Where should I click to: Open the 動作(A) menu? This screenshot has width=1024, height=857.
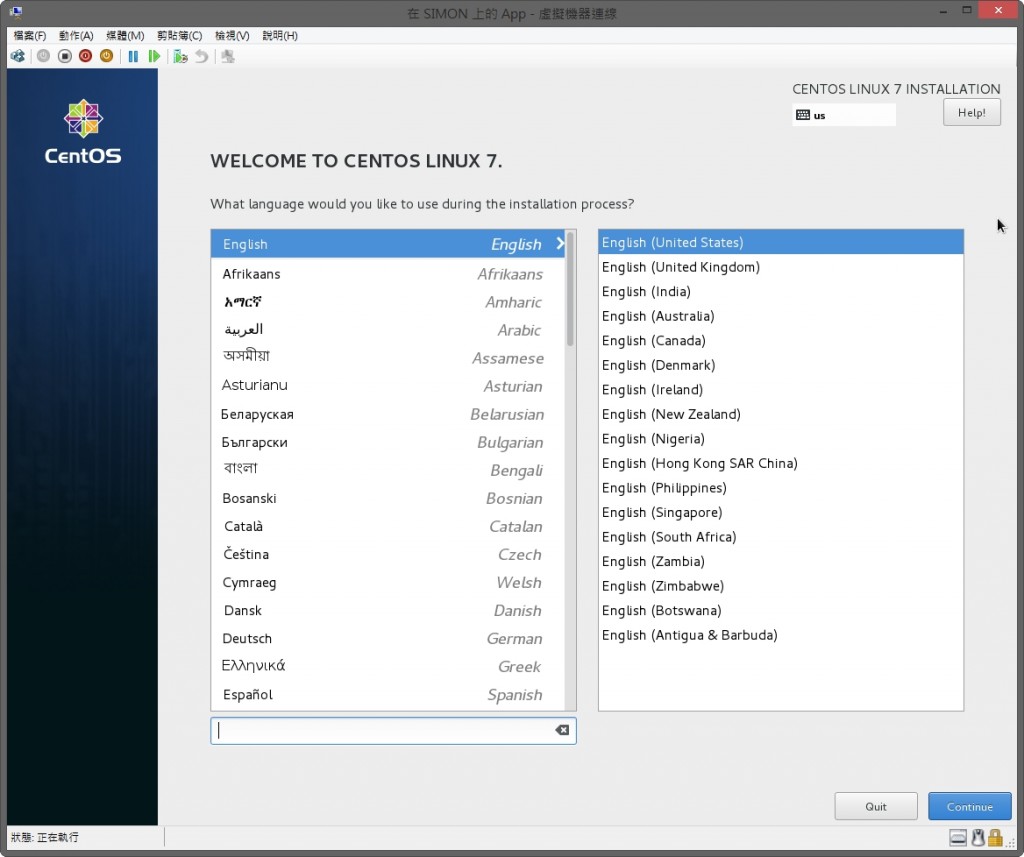pyautogui.click(x=76, y=35)
